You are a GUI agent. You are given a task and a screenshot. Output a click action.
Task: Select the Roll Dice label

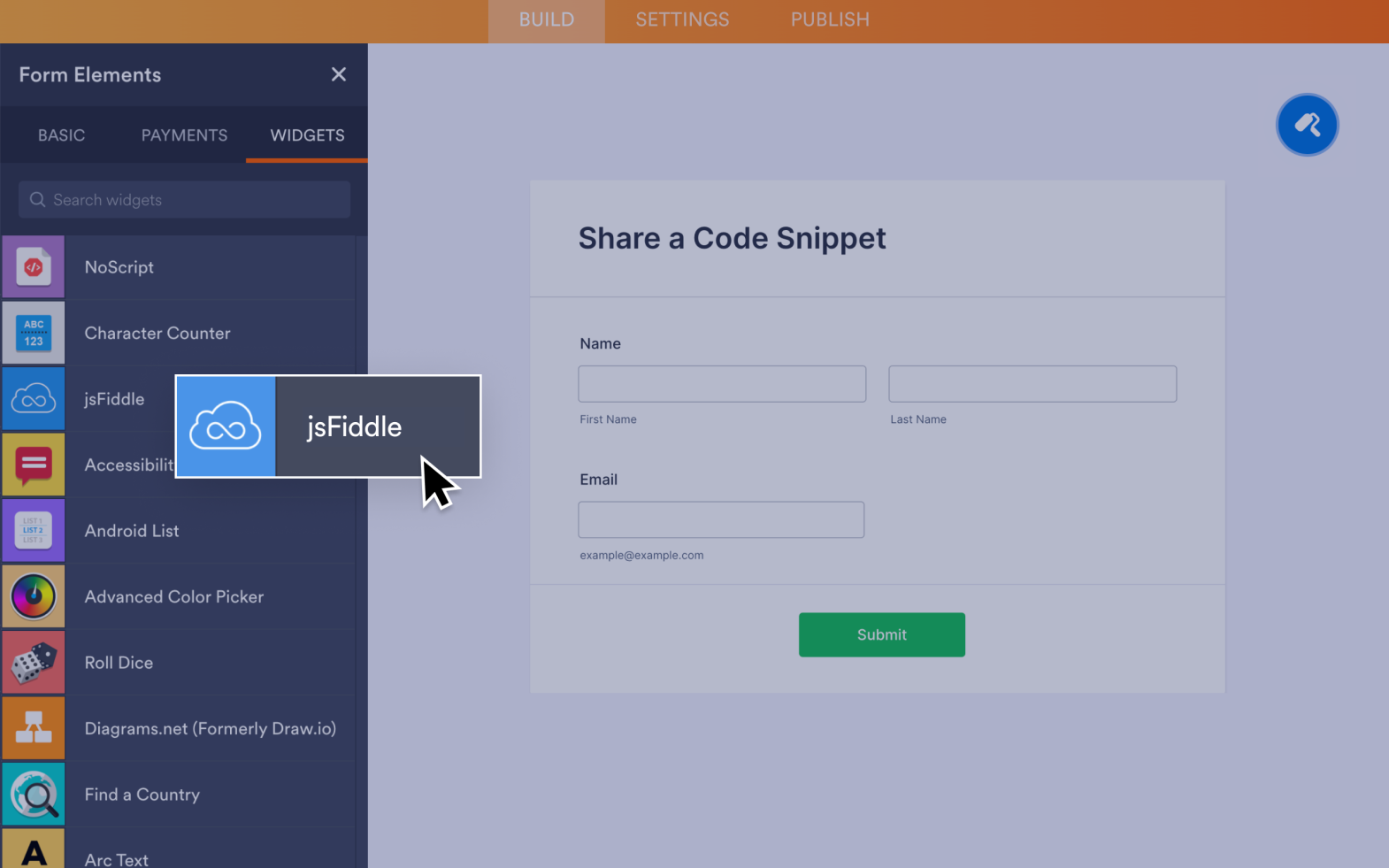point(119,663)
